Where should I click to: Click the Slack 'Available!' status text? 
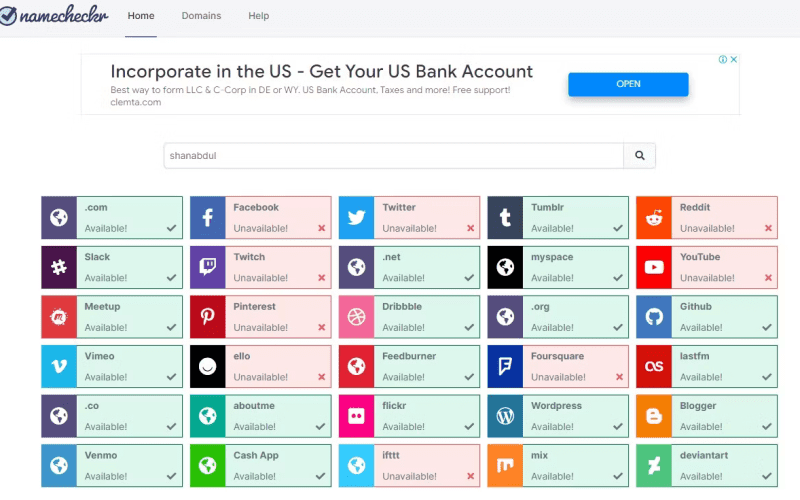(106, 278)
